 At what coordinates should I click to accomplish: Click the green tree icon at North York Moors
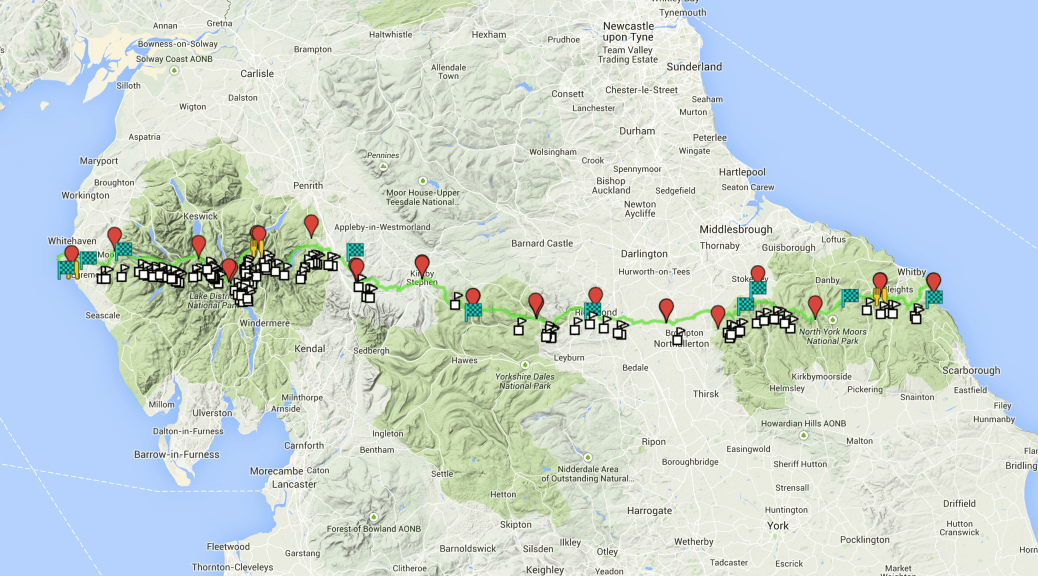[x=833, y=319]
